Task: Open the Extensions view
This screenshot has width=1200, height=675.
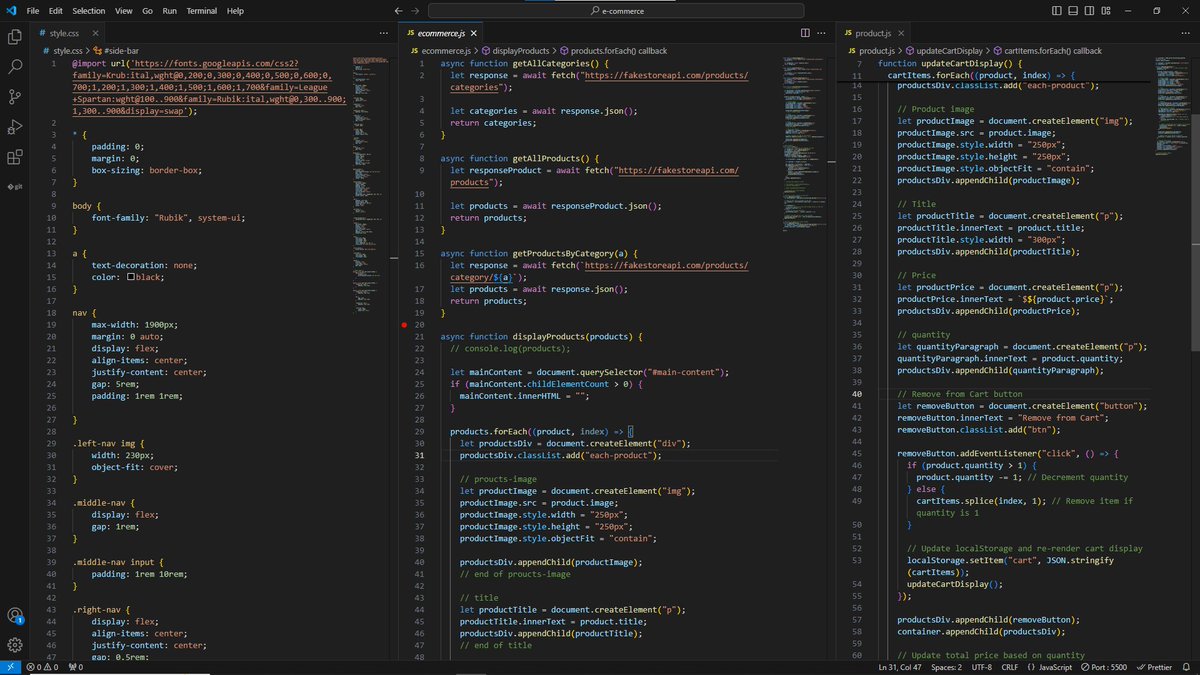Action: click(15, 157)
